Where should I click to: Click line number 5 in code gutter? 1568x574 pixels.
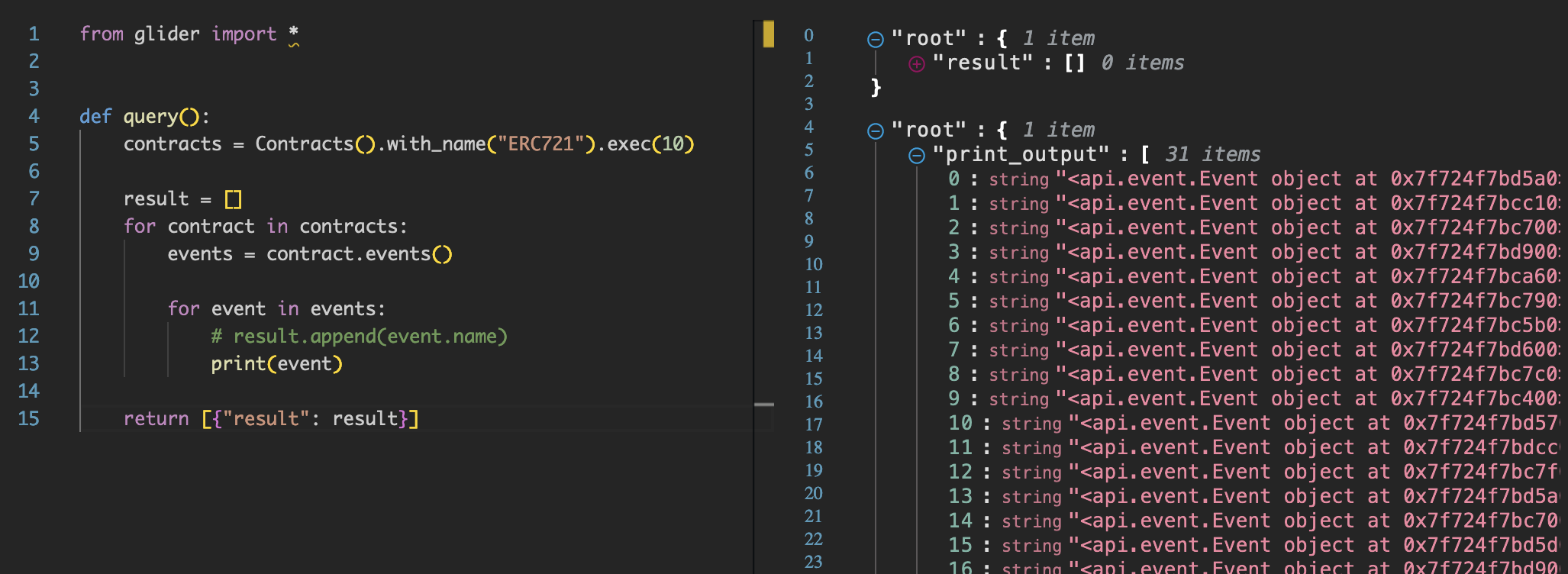coord(34,143)
